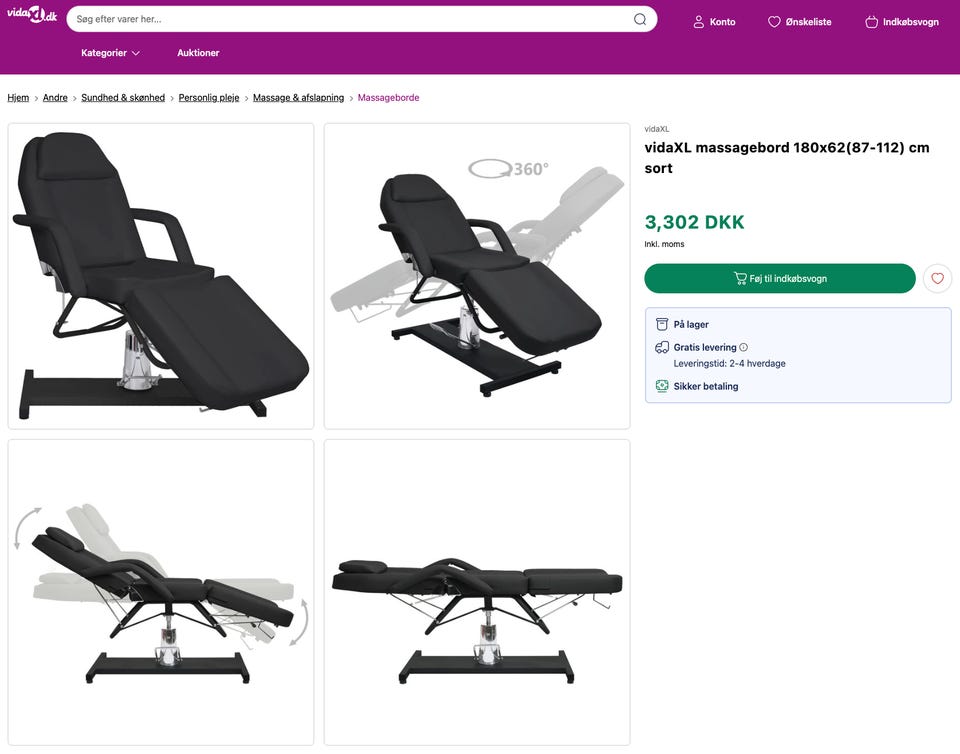Click the Sikker betaling icon
The width and height of the screenshot is (960, 754).
tap(661, 386)
